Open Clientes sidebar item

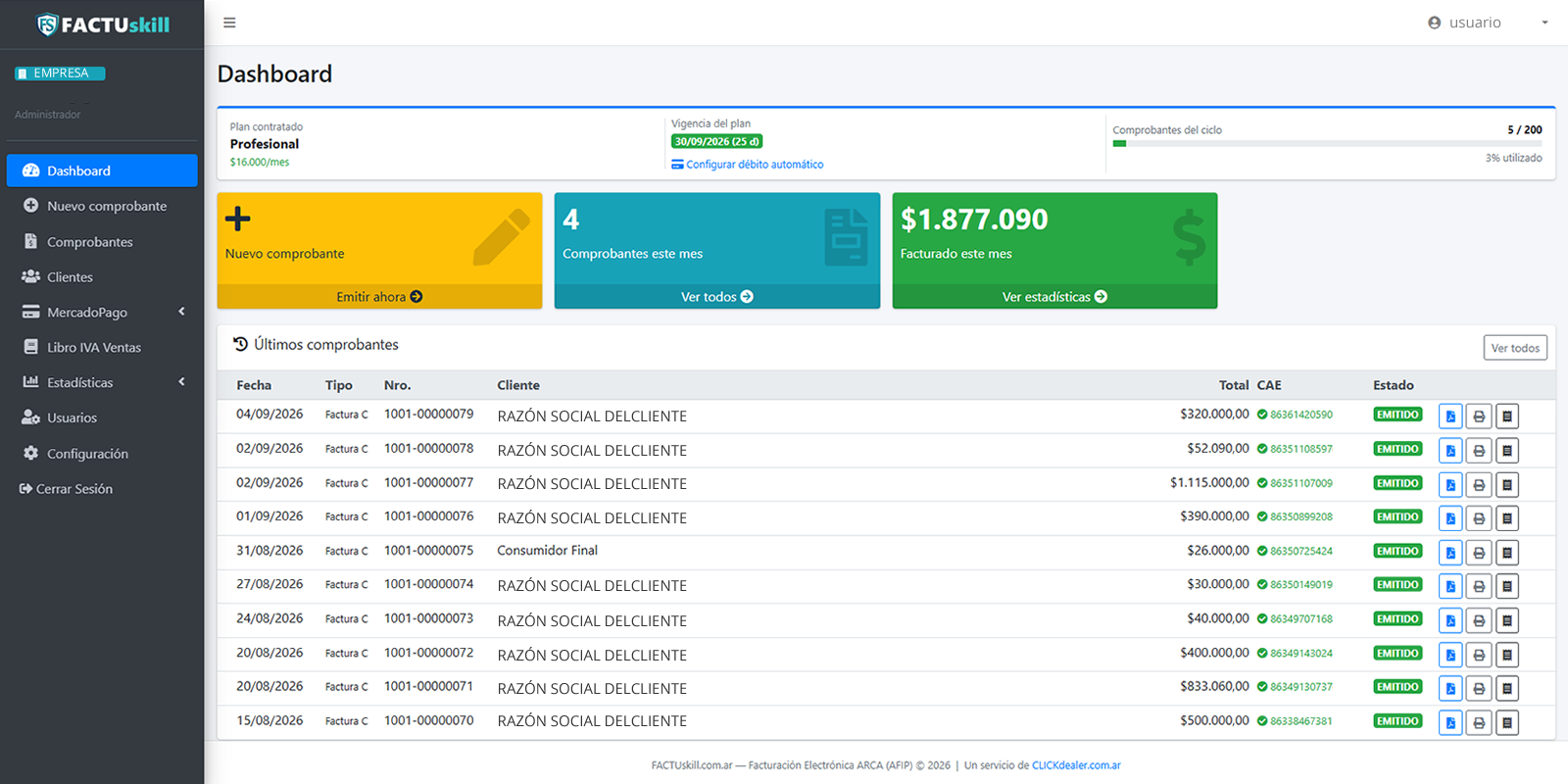102,277
